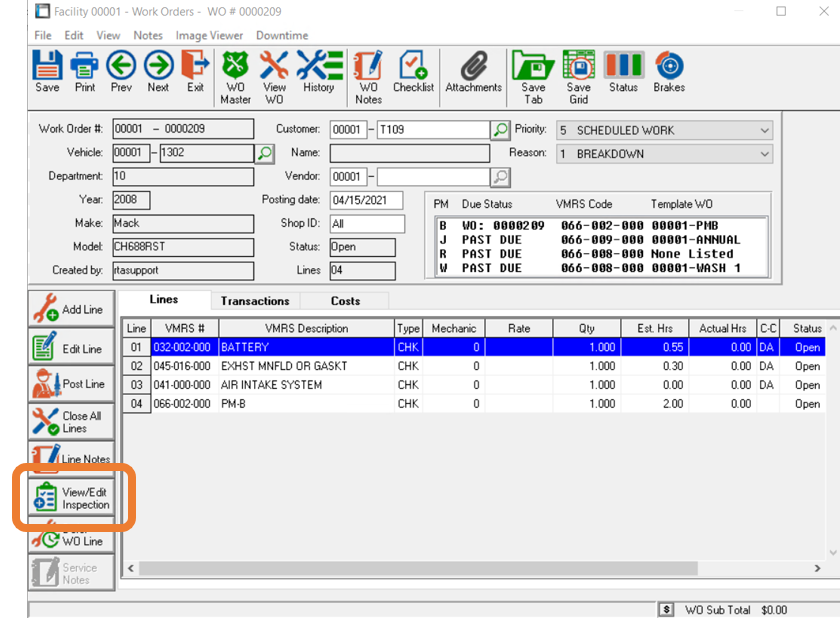Open the Downtime menu
Viewport: 840px width, 623px height.
pos(282,35)
